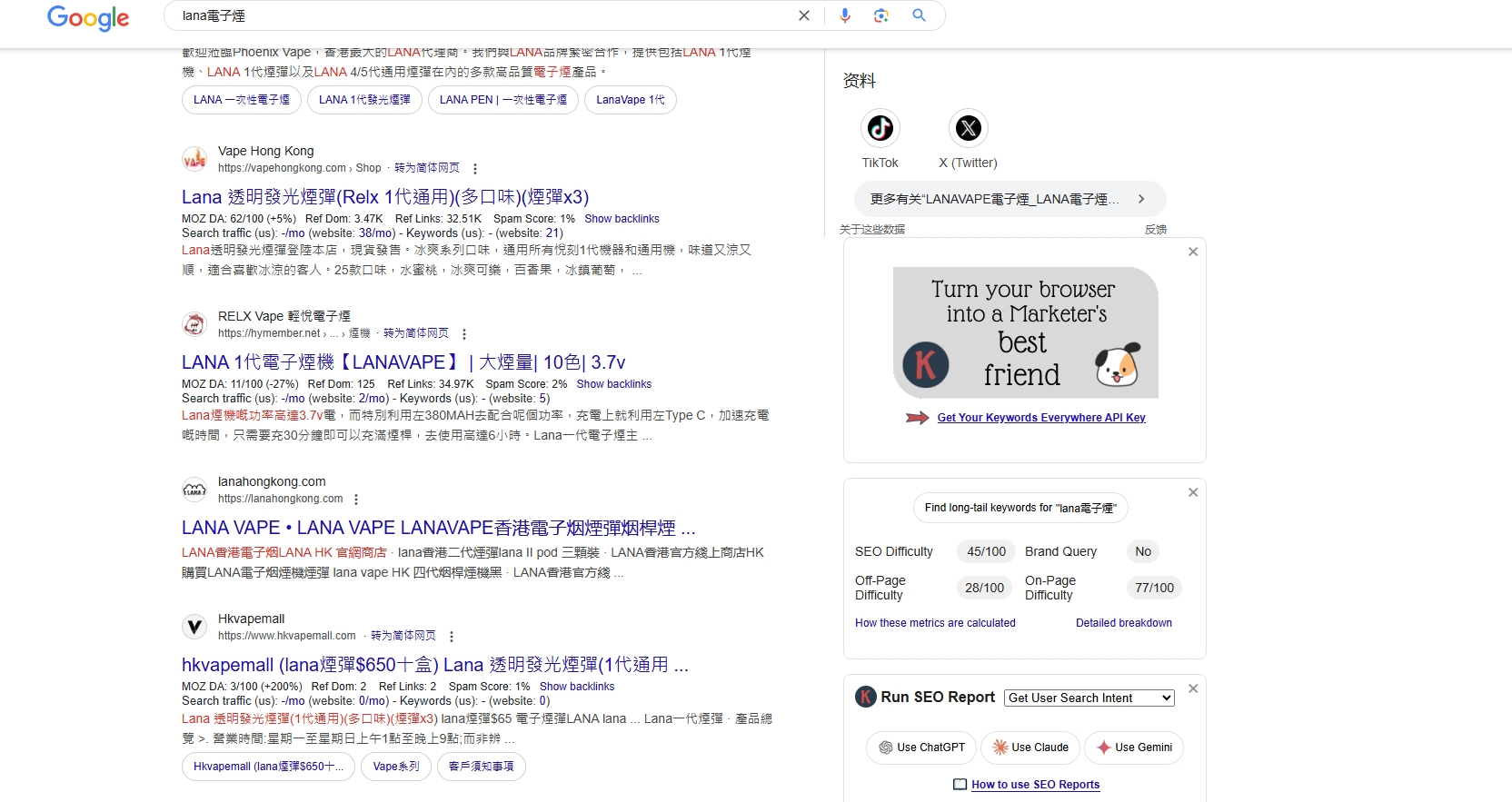Screen dimensions: 1512x802
Task: Run report with Use Gemini button
Action: point(1134,748)
